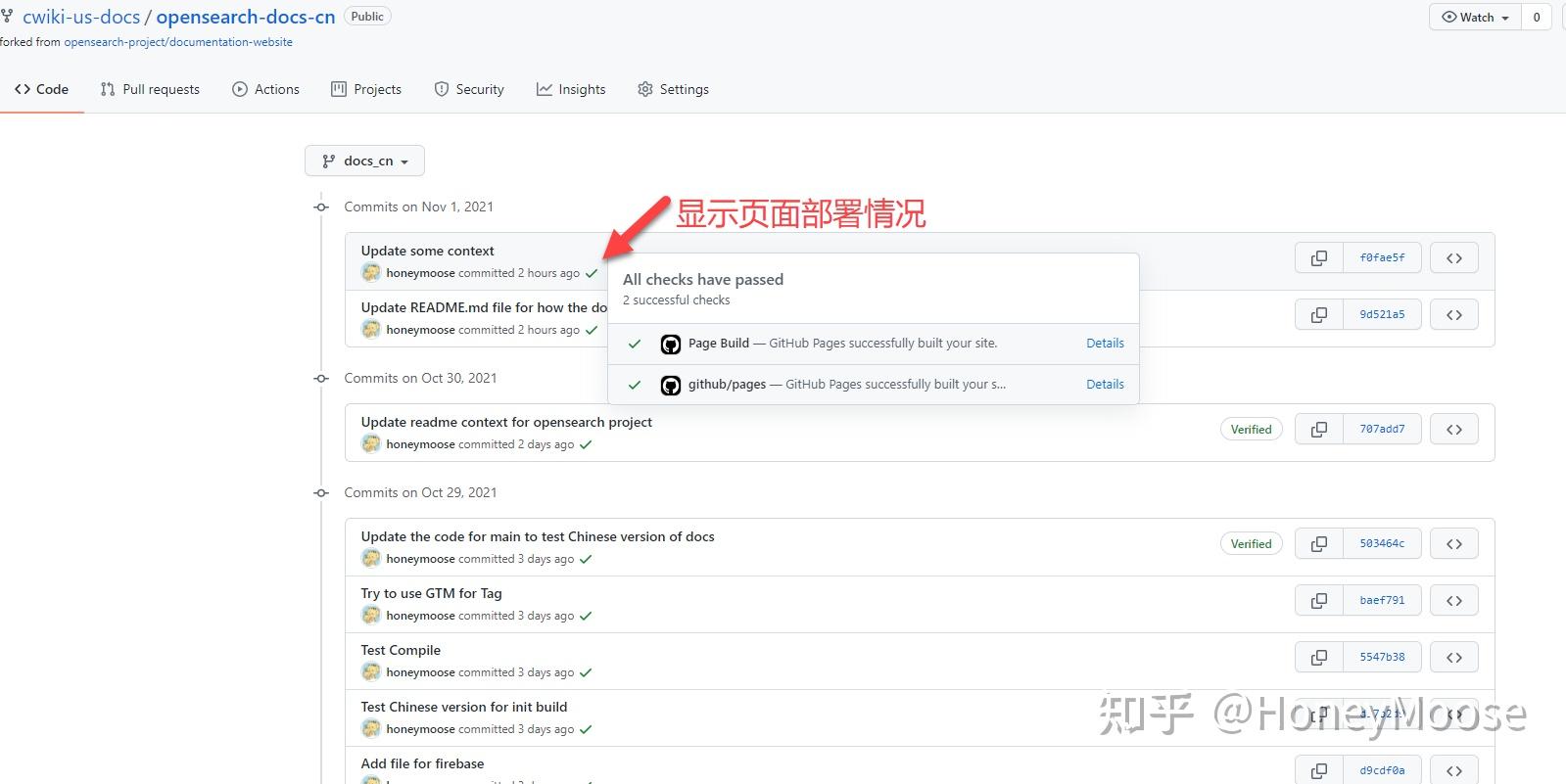
Task: Open Details for github/pages check
Action: [1105, 385]
